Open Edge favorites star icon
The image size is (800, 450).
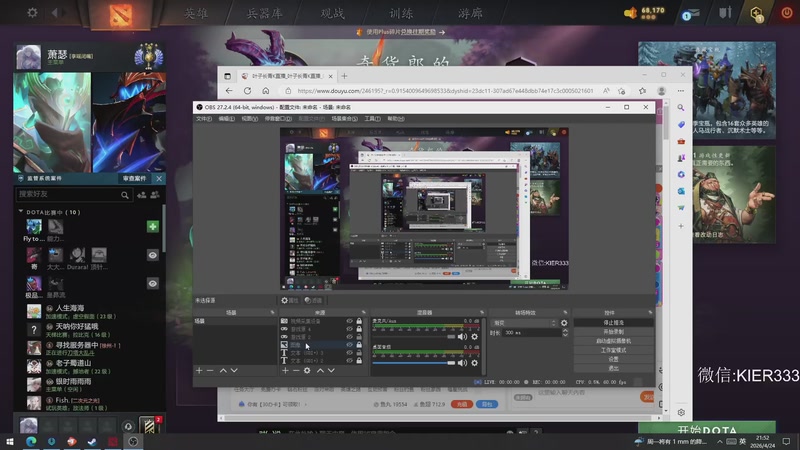642,91
